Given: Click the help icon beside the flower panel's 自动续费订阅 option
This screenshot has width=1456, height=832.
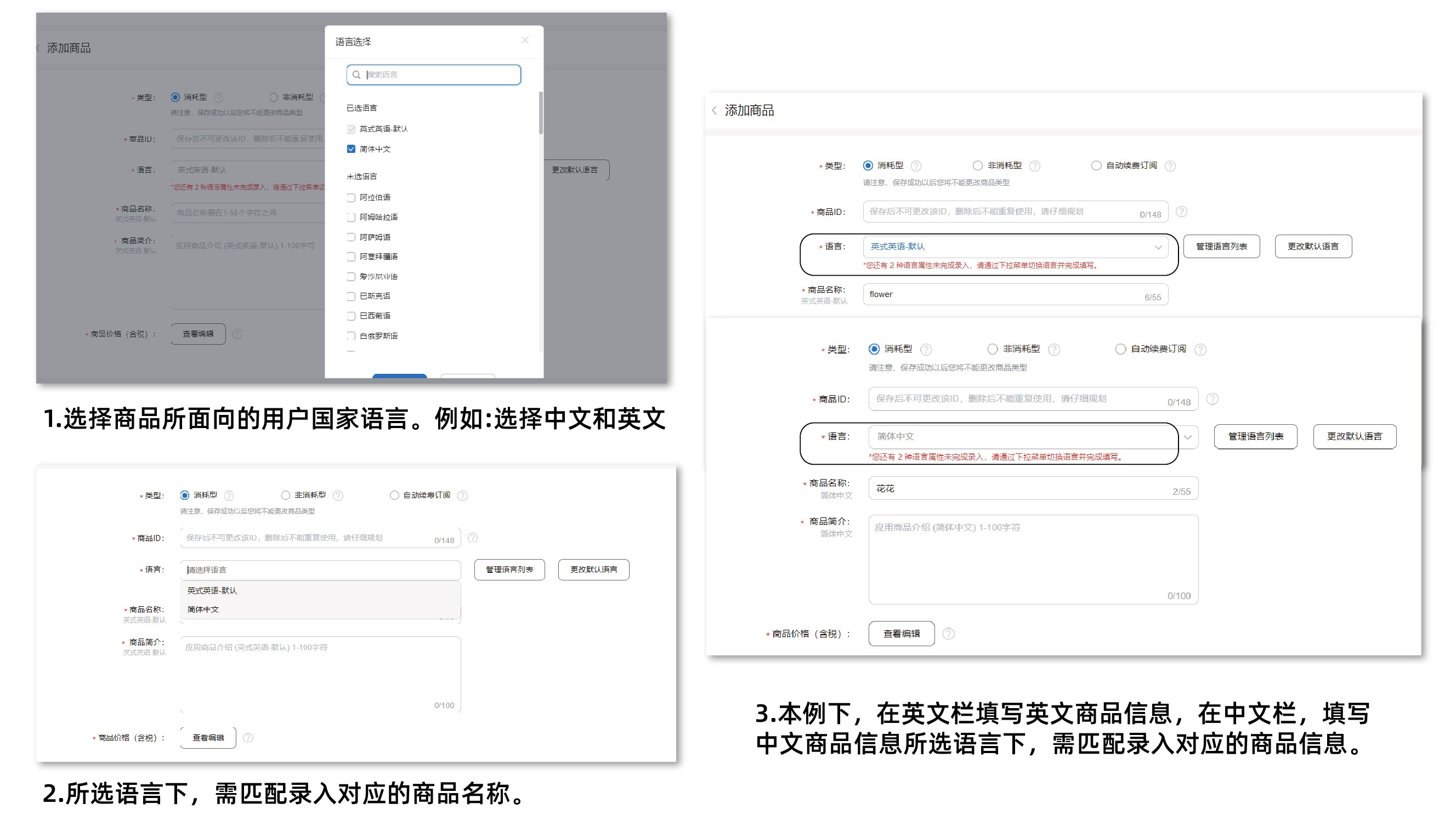Looking at the screenshot, I should click(1170, 166).
